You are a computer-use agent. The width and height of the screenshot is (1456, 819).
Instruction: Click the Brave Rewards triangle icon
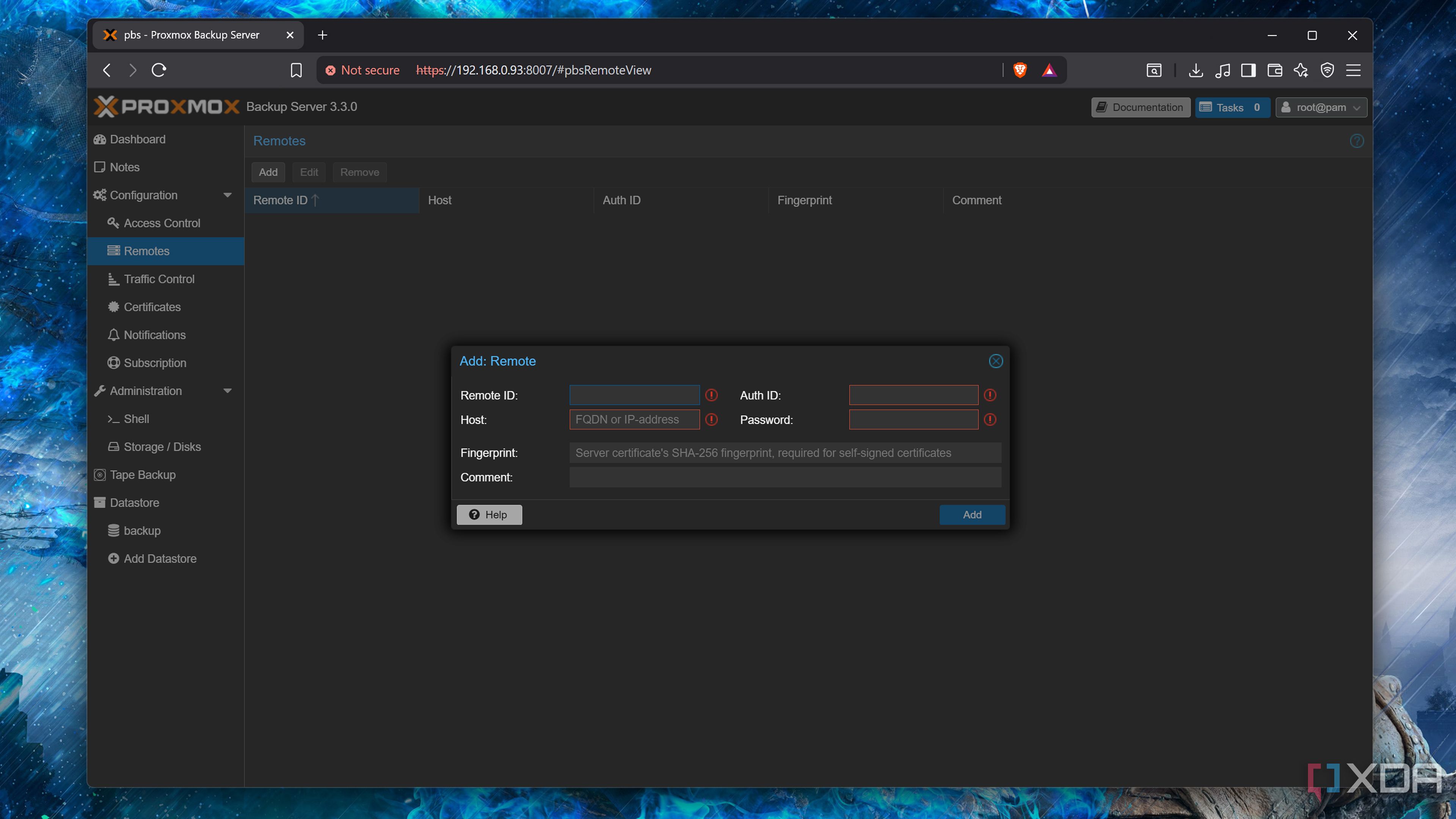[1049, 70]
